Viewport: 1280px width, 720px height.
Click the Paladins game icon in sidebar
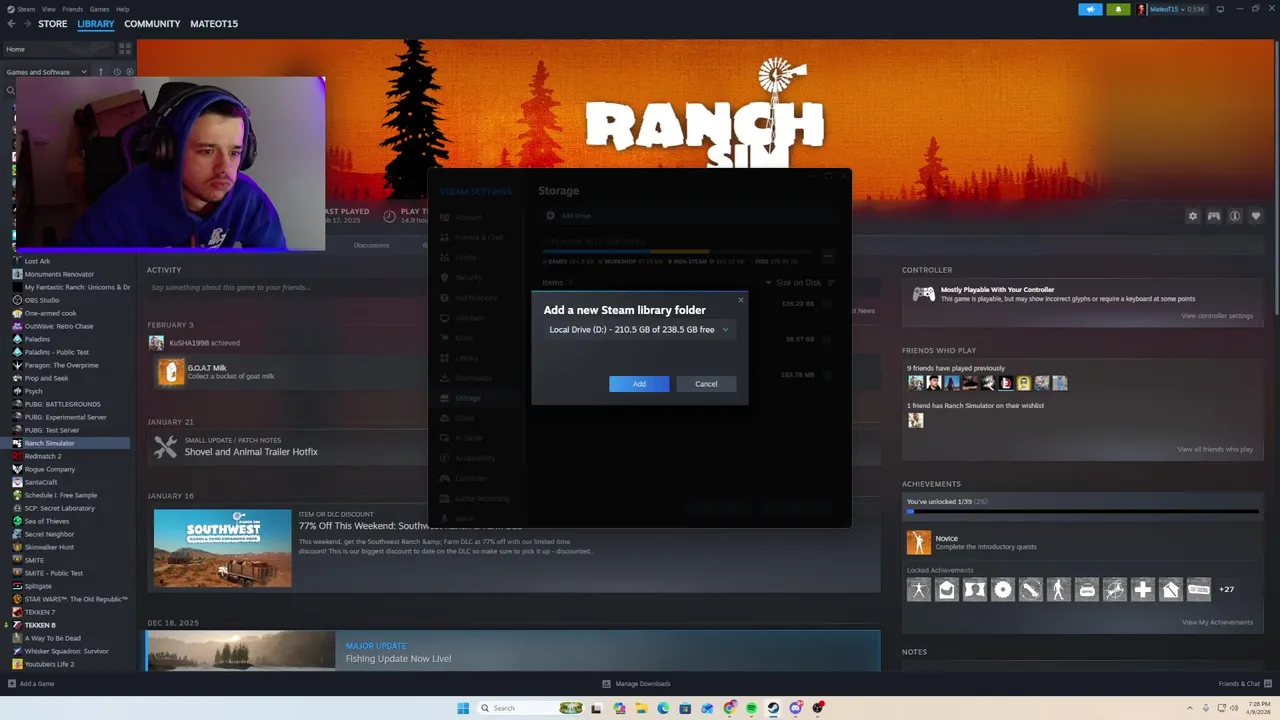click(17, 339)
